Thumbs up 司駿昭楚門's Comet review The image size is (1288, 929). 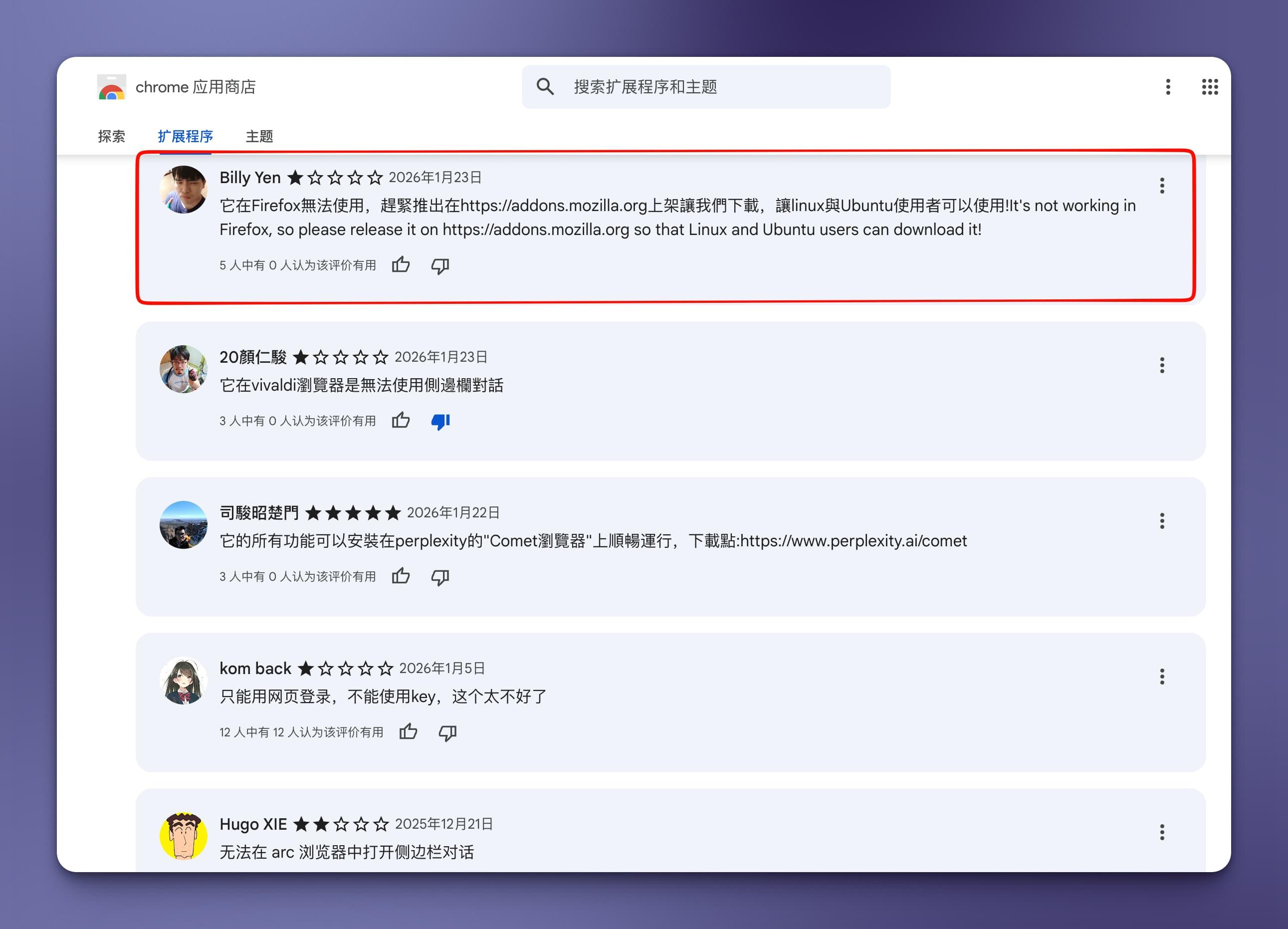point(401,576)
